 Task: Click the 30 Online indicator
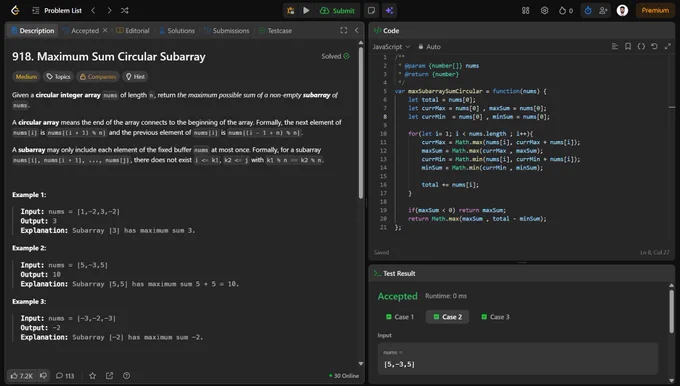(344, 376)
